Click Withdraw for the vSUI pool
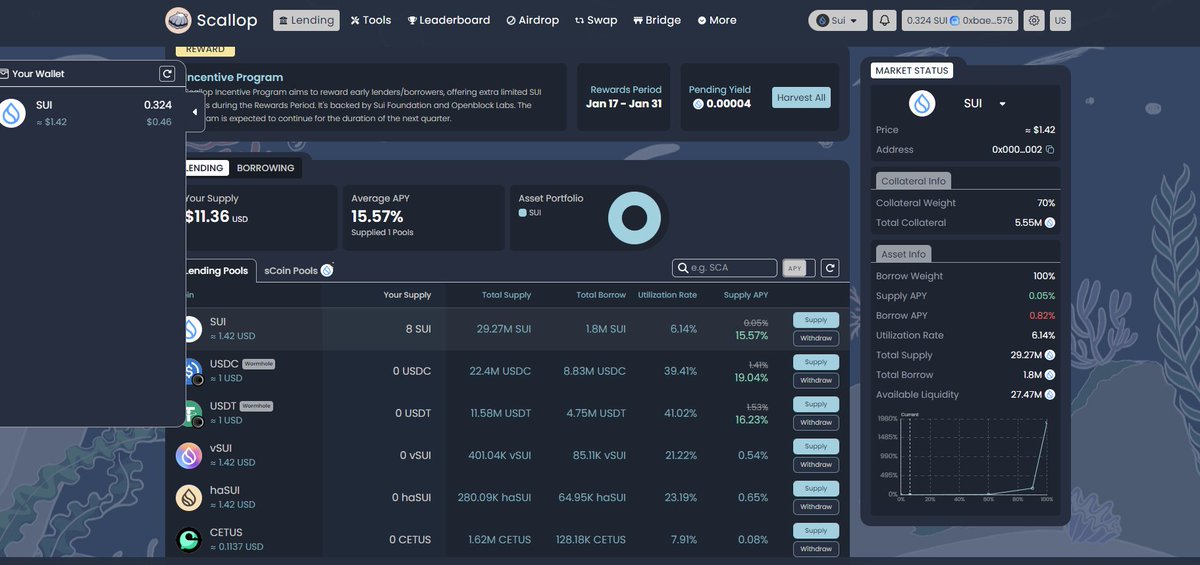 (816, 464)
